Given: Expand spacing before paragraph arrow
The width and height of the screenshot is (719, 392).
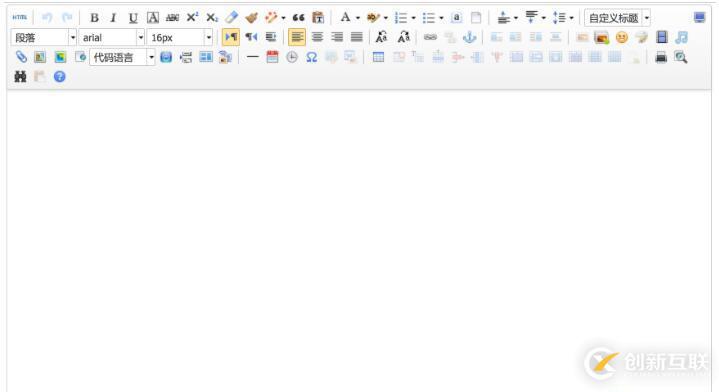Looking at the screenshot, I should pyautogui.click(x=516, y=18).
